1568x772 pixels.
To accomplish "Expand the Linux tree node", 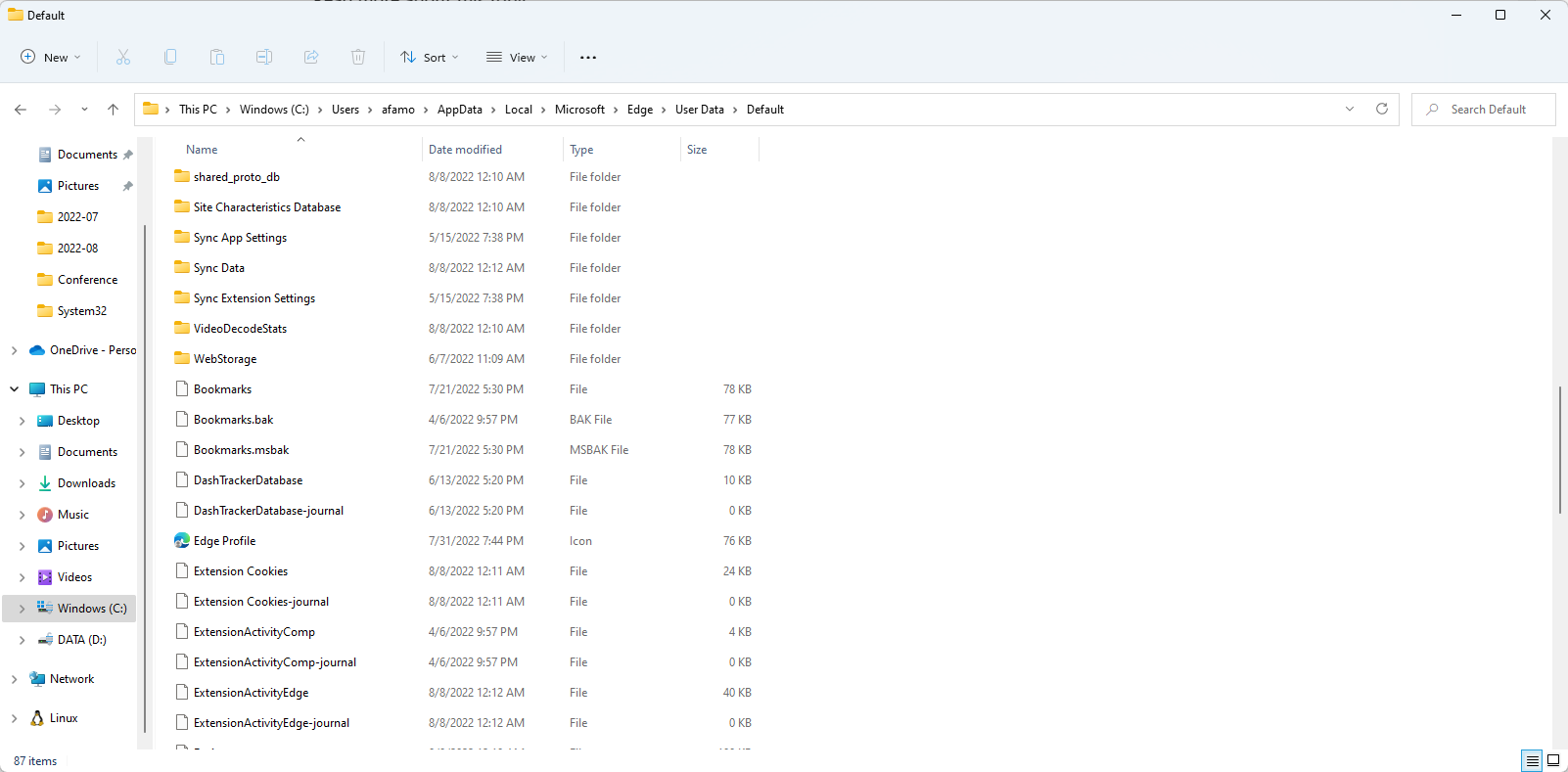I will [14, 717].
